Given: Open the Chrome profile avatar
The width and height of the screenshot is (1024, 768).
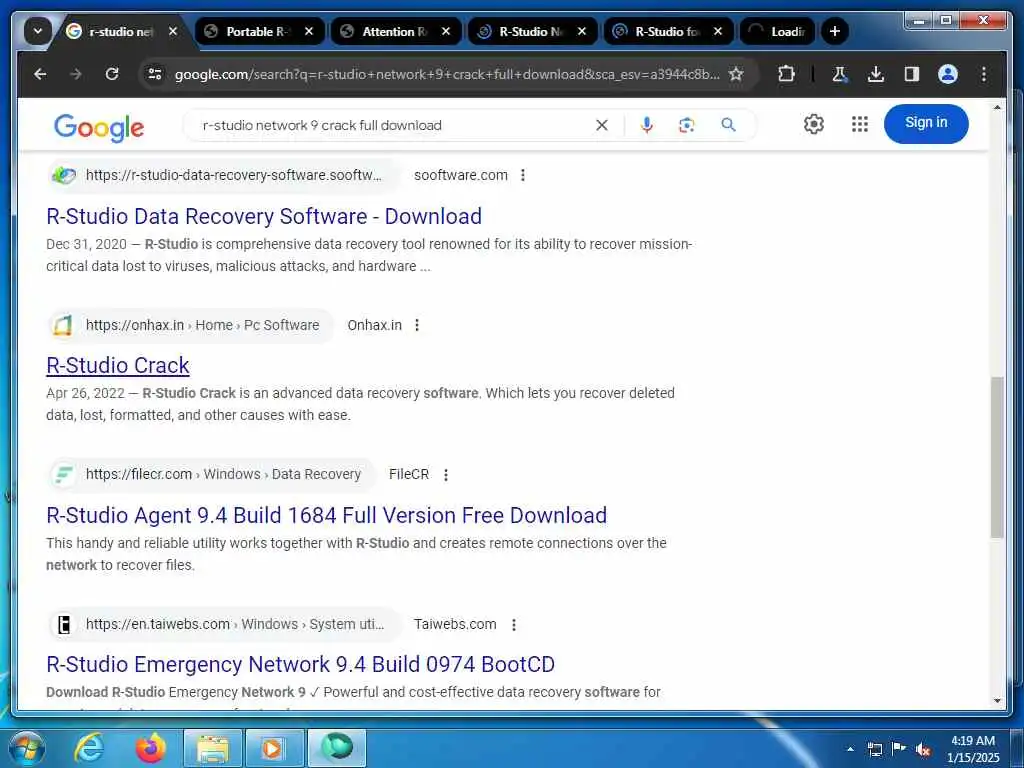Looking at the screenshot, I should (948, 74).
